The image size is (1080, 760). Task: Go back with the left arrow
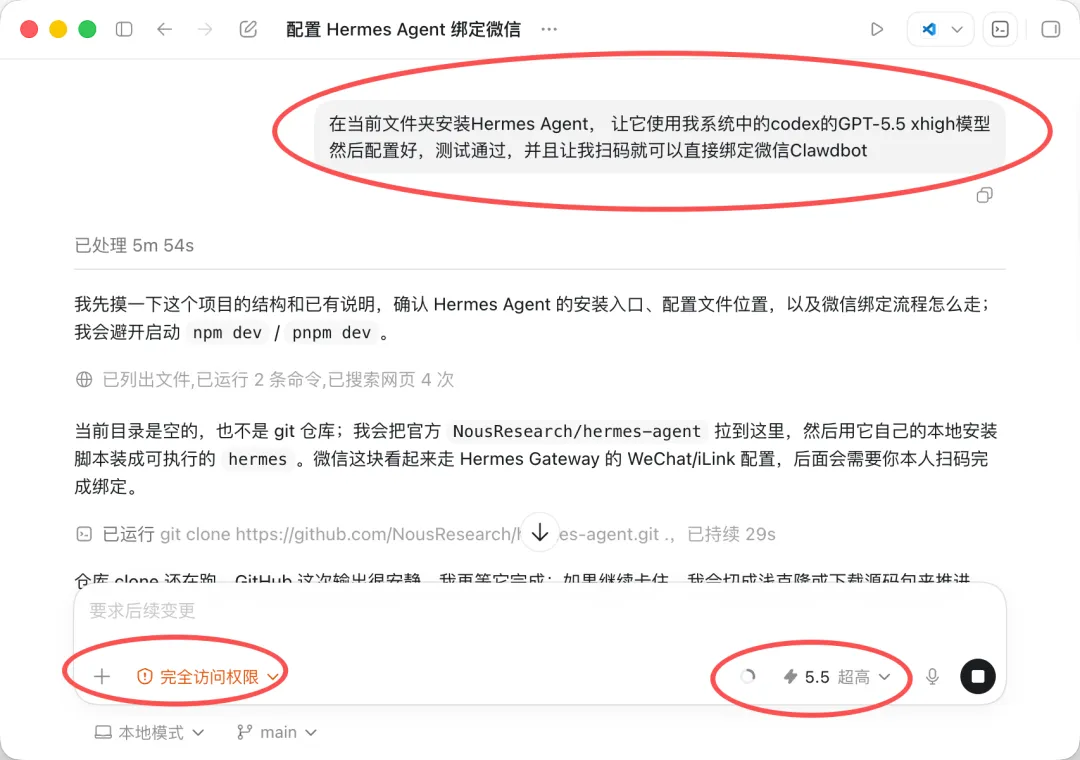pyautogui.click(x=164, y=29)
